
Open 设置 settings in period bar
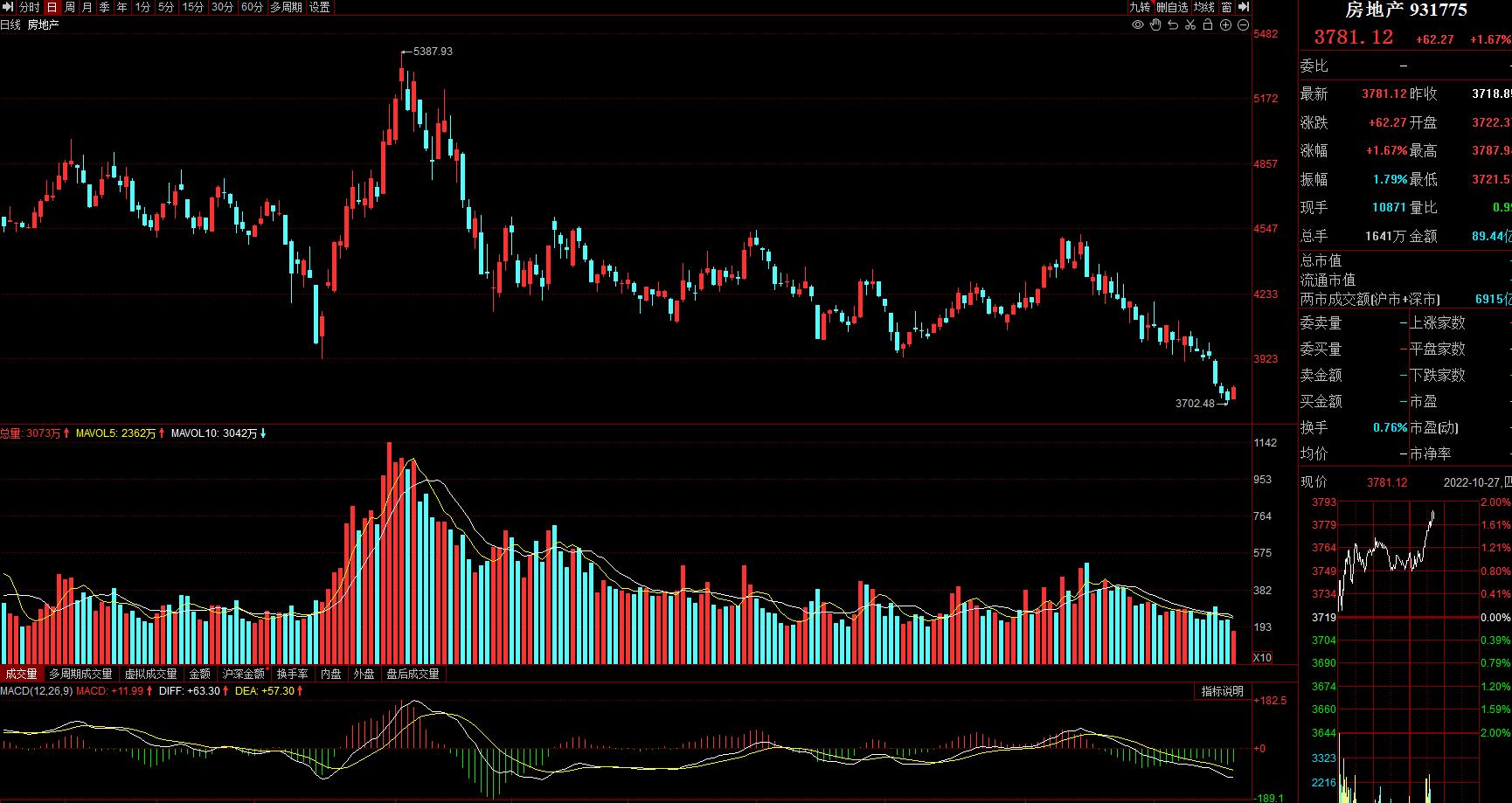tap(320, 7)
